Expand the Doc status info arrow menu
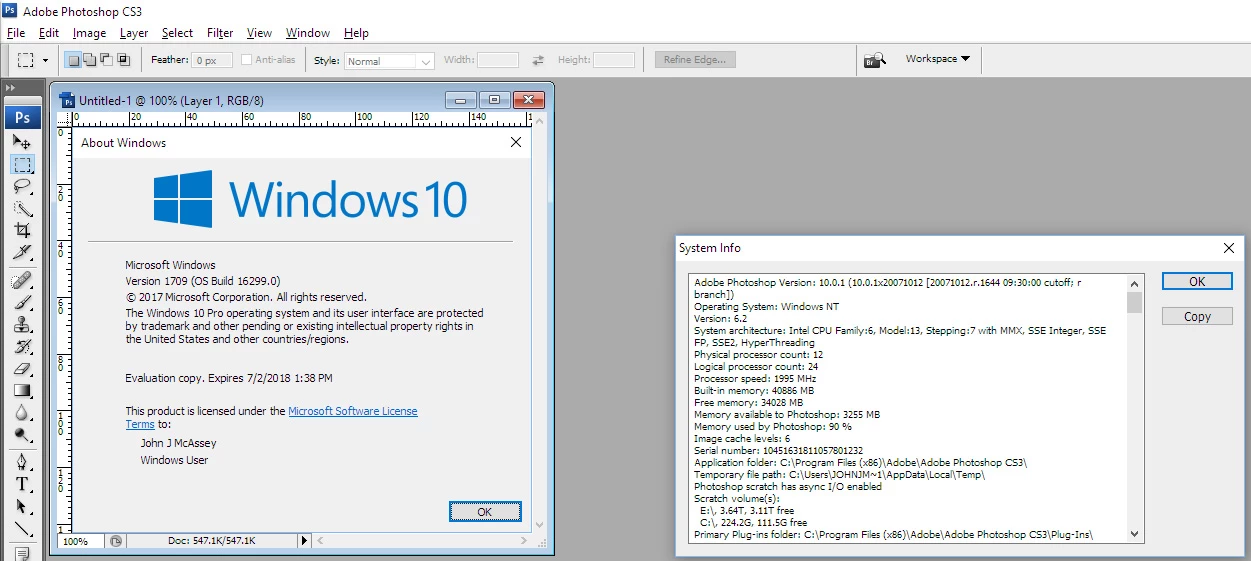 click(304, 541)
